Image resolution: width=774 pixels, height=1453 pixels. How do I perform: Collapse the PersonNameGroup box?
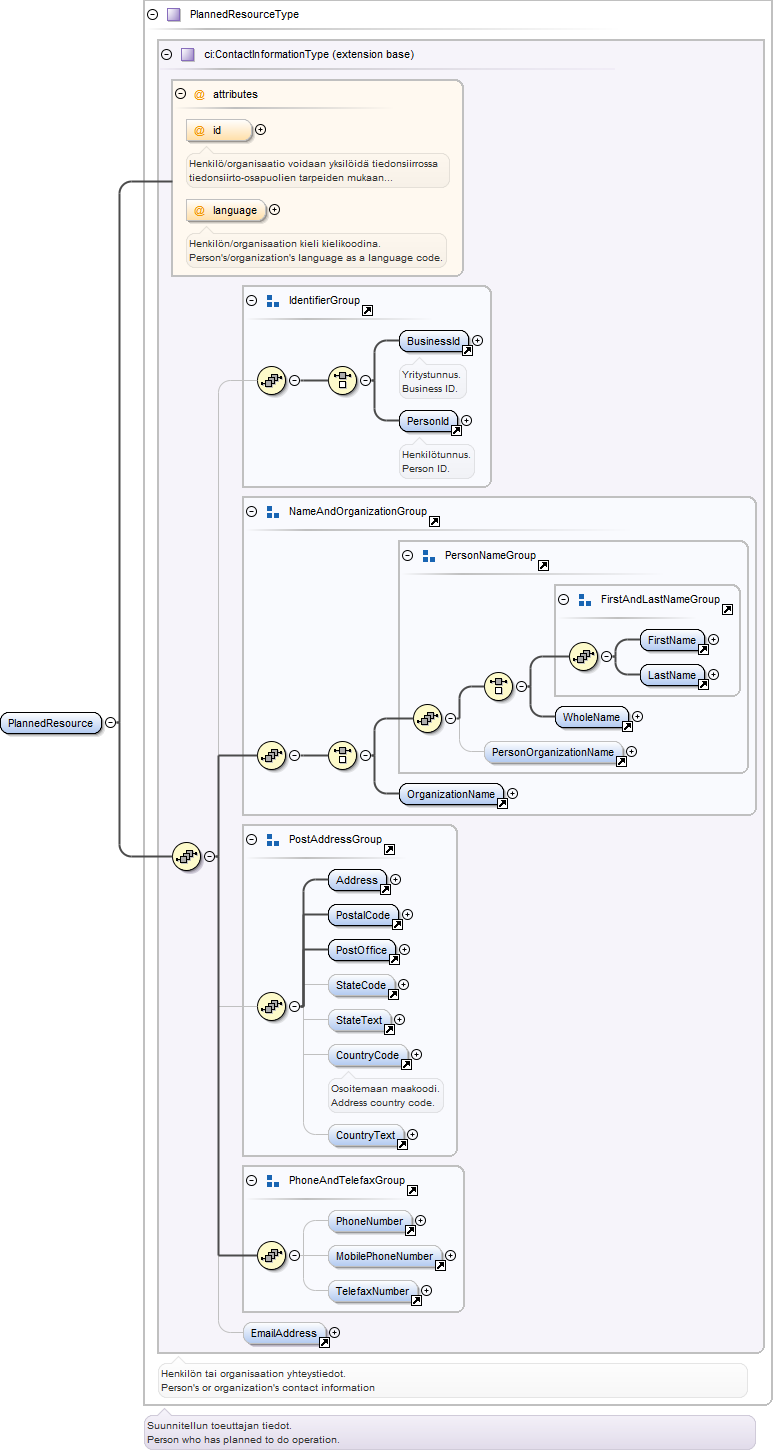pos(408,555)
